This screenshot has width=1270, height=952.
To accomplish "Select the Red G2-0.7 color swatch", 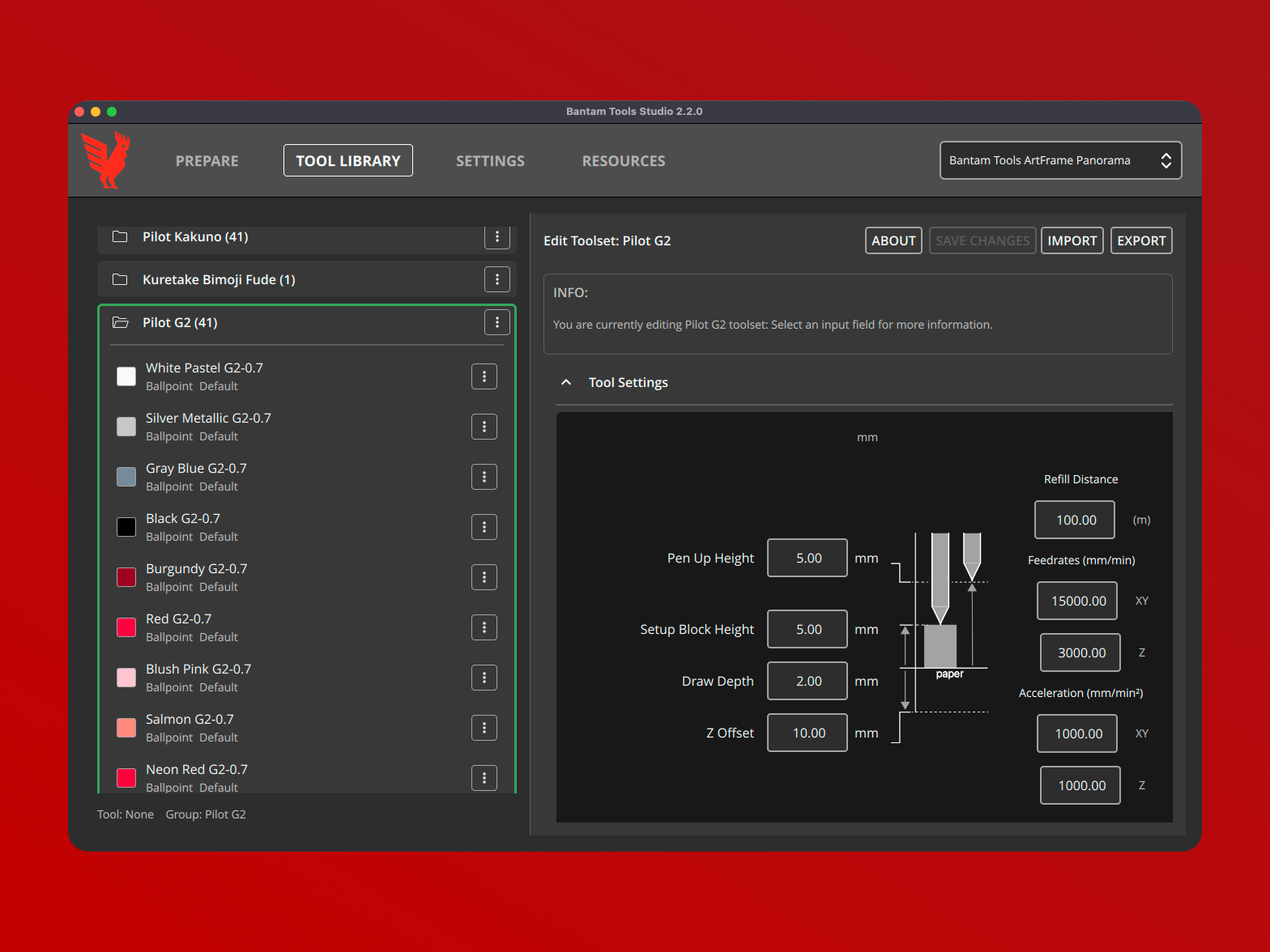I will click(x=126, y=627).
